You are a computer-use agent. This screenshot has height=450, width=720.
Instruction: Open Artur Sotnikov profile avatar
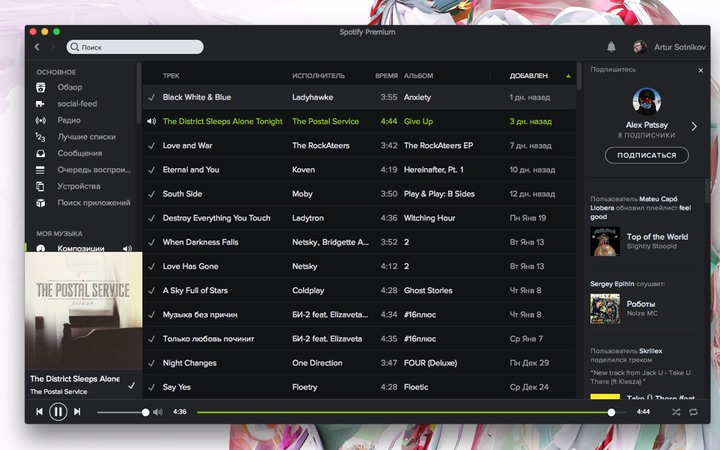[640, 47]
